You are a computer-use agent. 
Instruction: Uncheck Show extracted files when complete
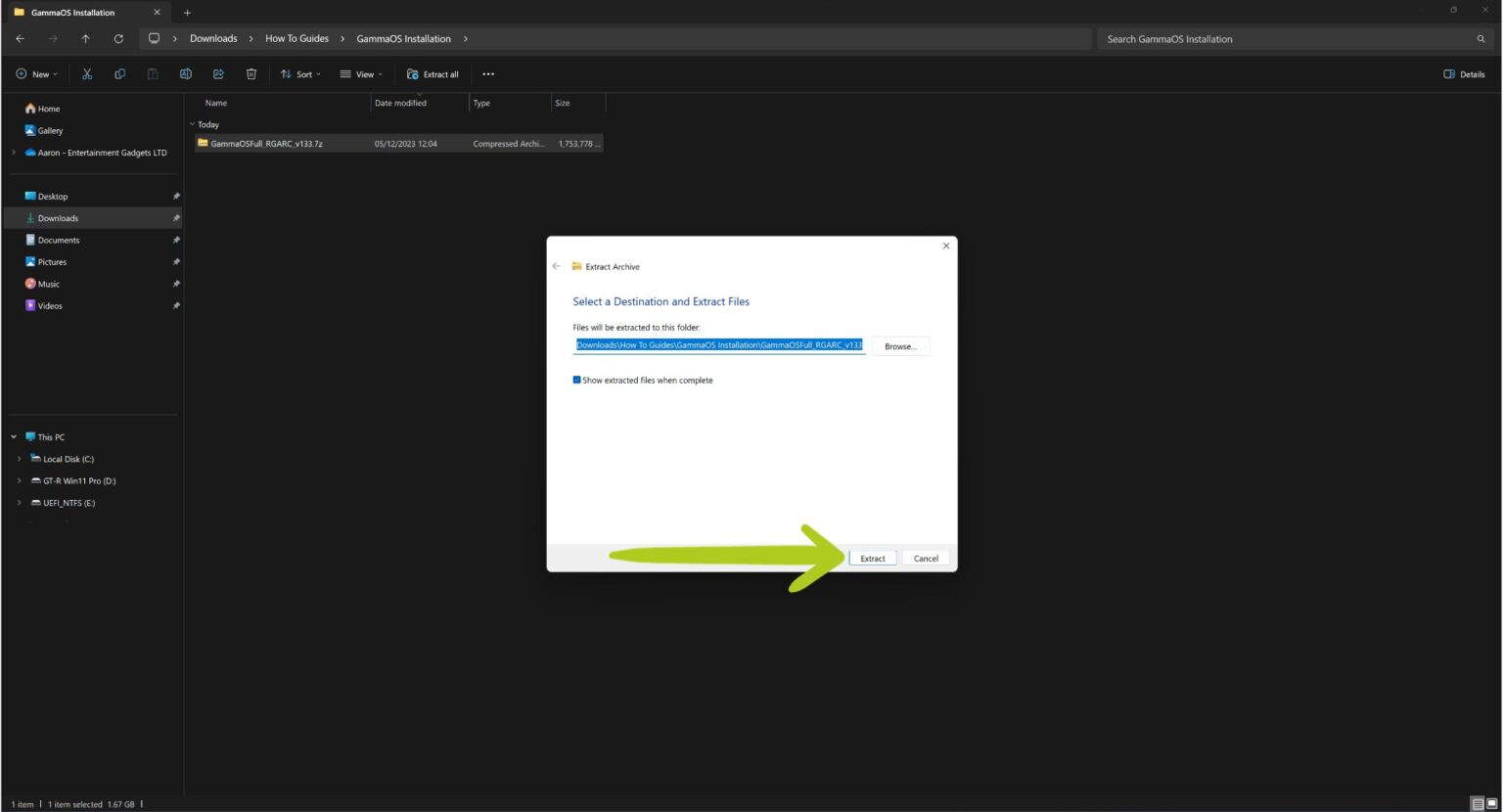pyautogui.click(x=576, y=380)
